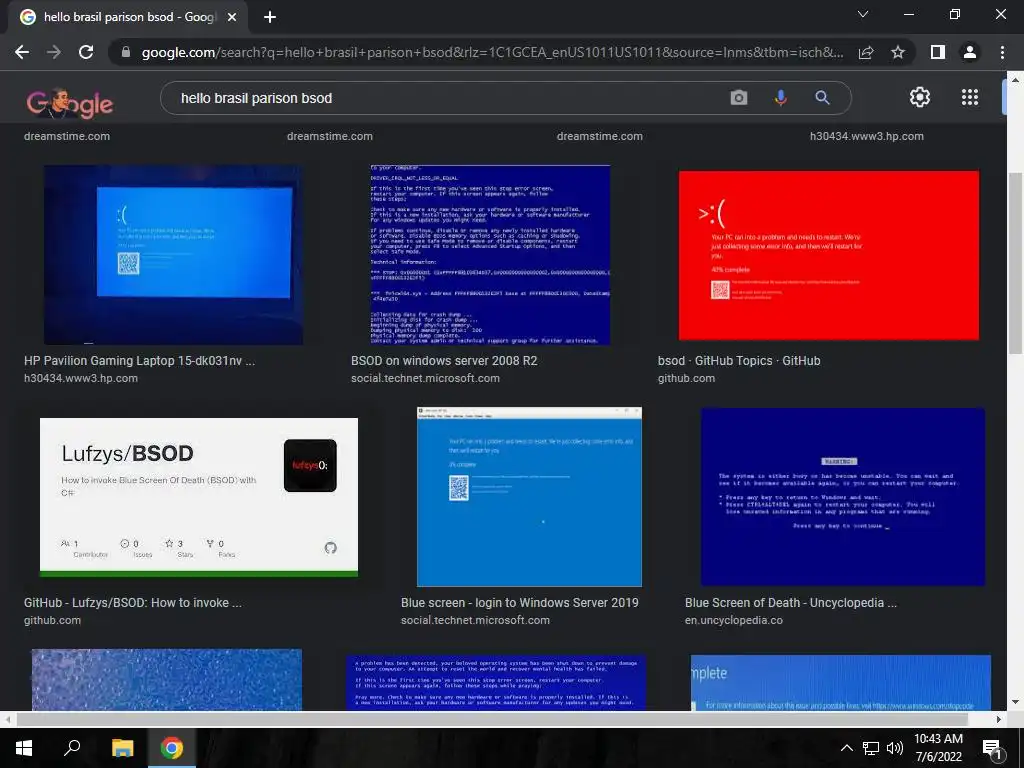Click BSOD on windows server 2008 R2 title
1024x768 pixels.
pyautogui.click(x=444, y=360)
